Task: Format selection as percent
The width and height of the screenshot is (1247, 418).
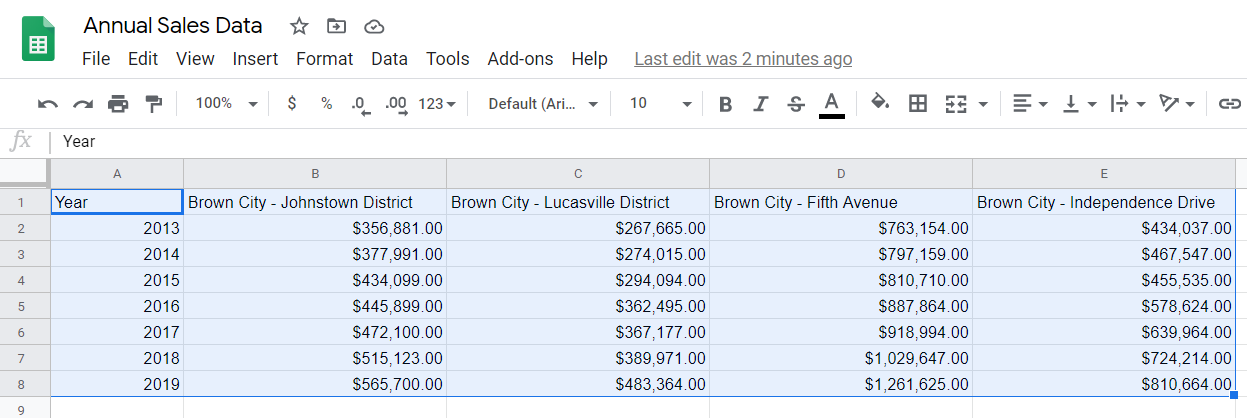Action: pyautogui.click(x=326, y=104)
